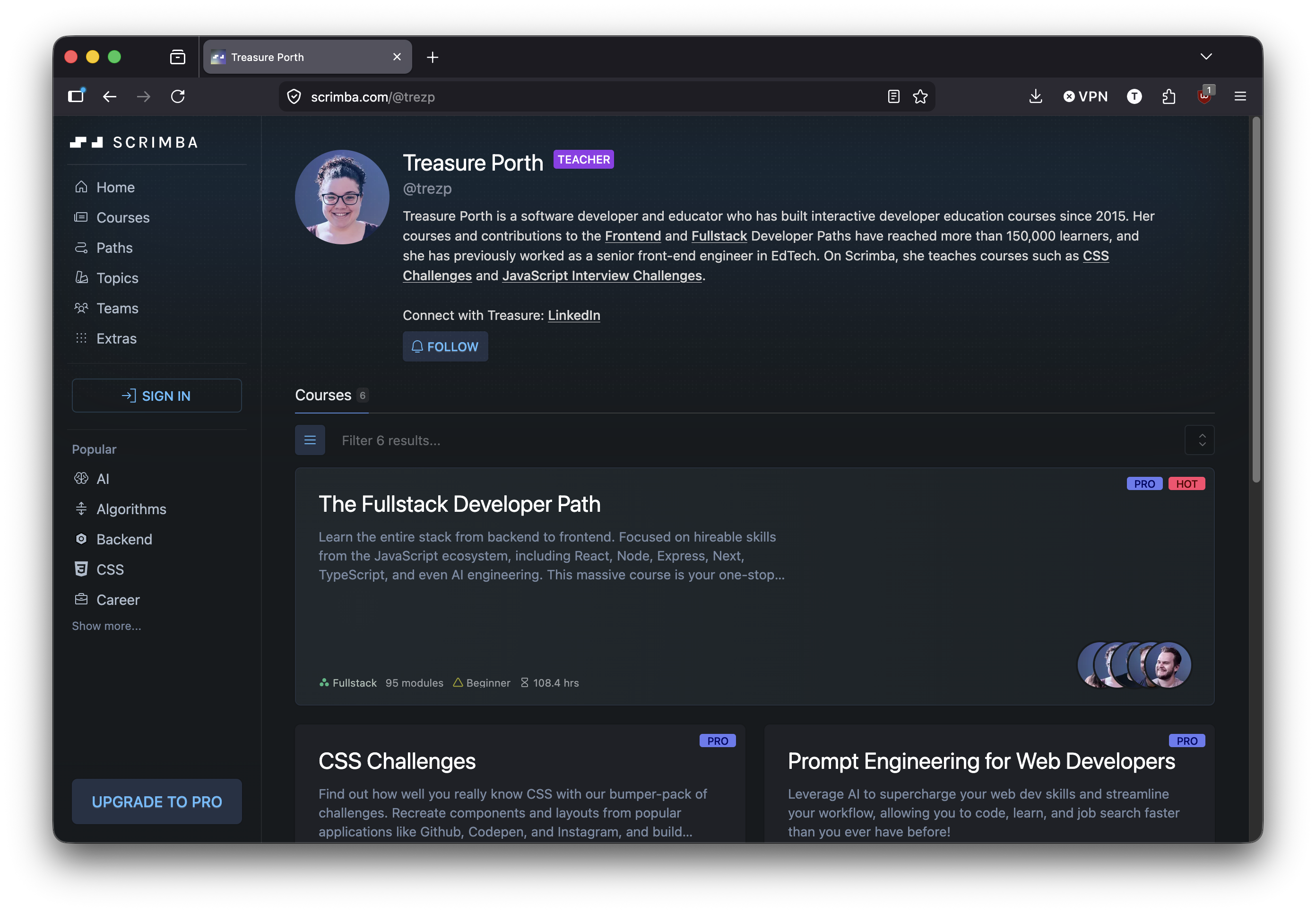Click the Fullstack topic tag on the card
Image resolution: width=1316 pixels, height=913 pixels.
pos(348,683)
